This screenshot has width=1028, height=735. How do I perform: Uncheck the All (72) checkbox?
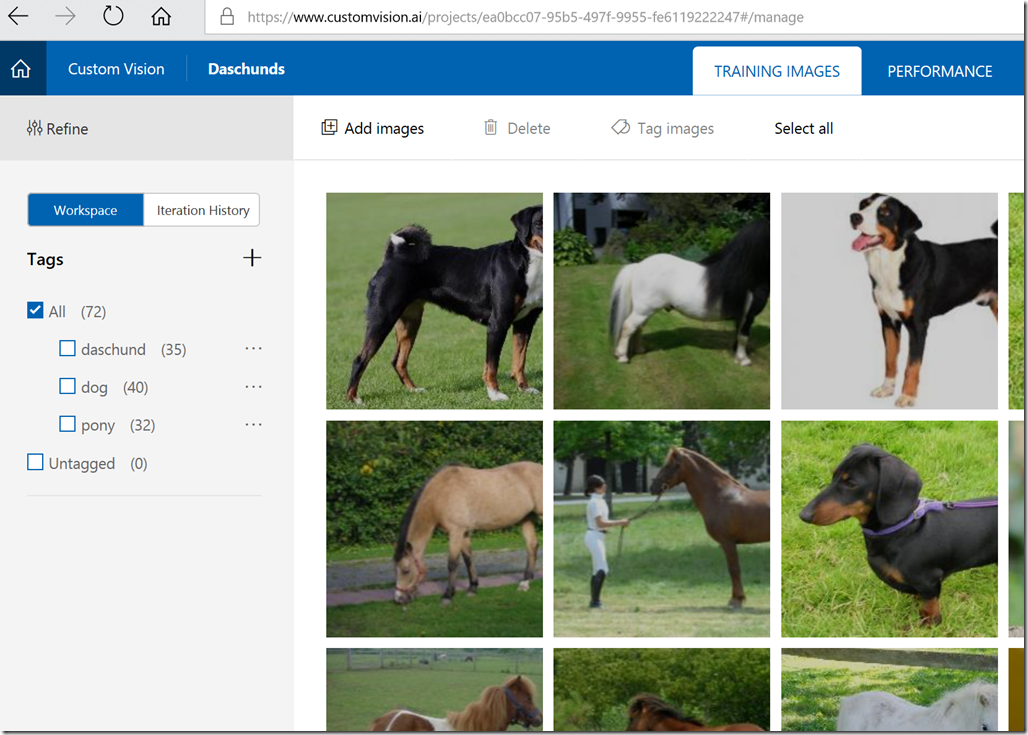[x=35, y=310]
